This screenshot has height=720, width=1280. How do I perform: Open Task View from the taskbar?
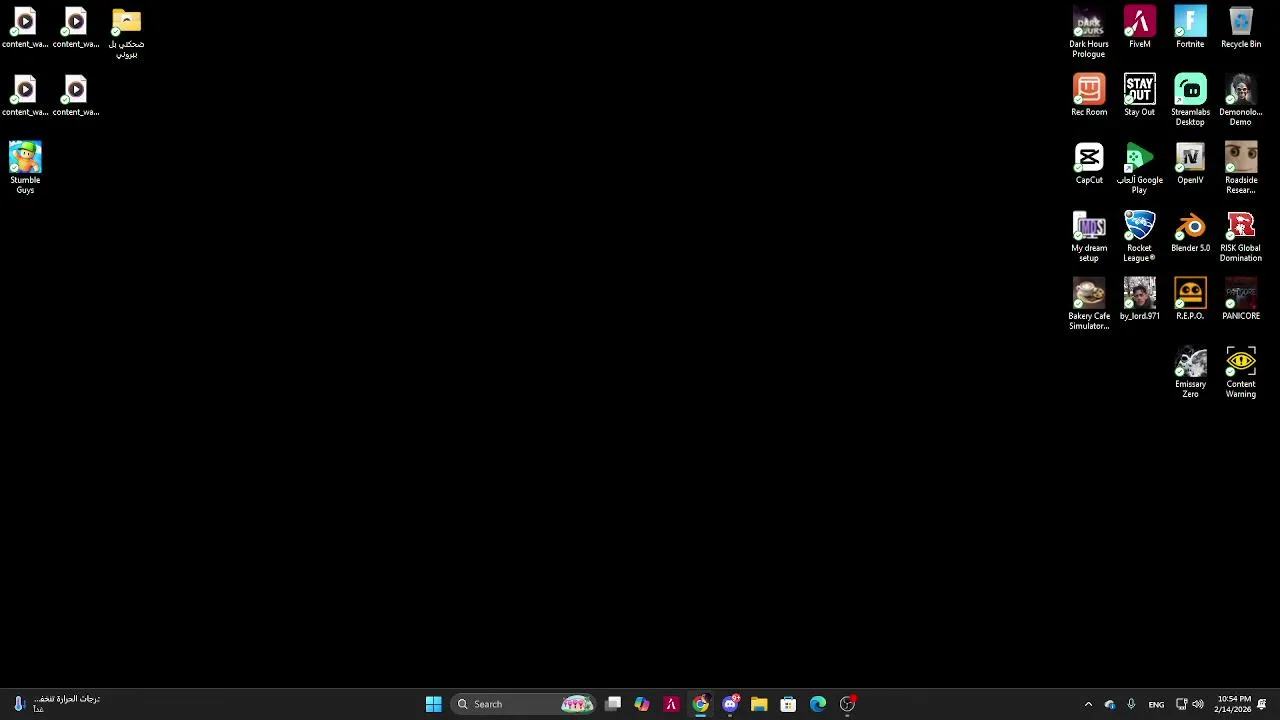(x=613, y=704)
